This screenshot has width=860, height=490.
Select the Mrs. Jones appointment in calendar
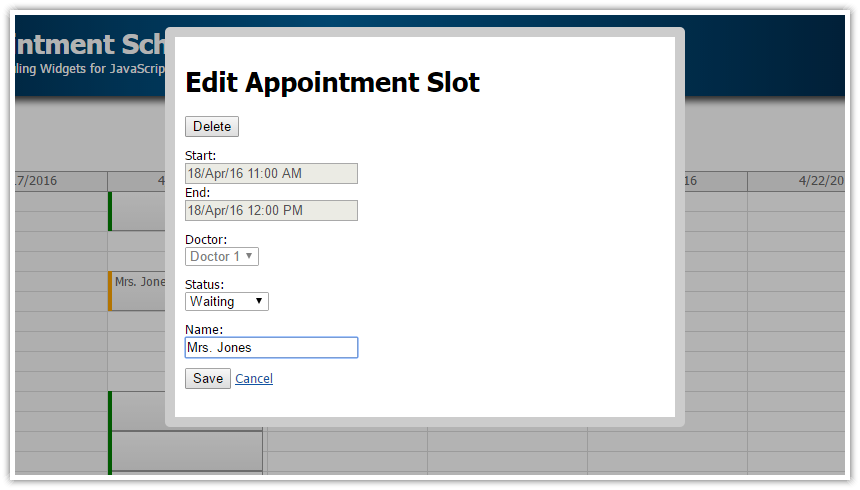click(x=138, y=291)
